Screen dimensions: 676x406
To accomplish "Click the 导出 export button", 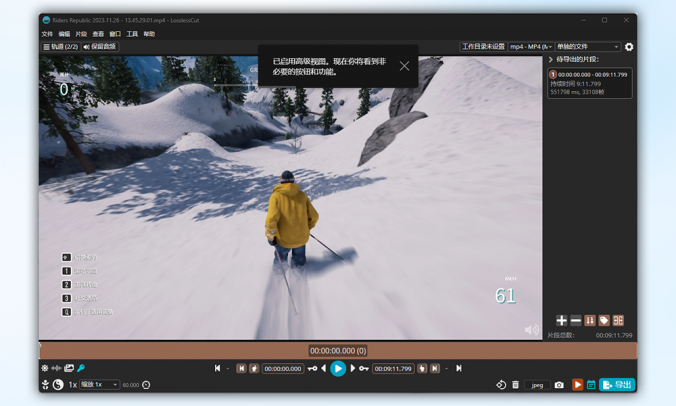I will (x=617, y=385).
